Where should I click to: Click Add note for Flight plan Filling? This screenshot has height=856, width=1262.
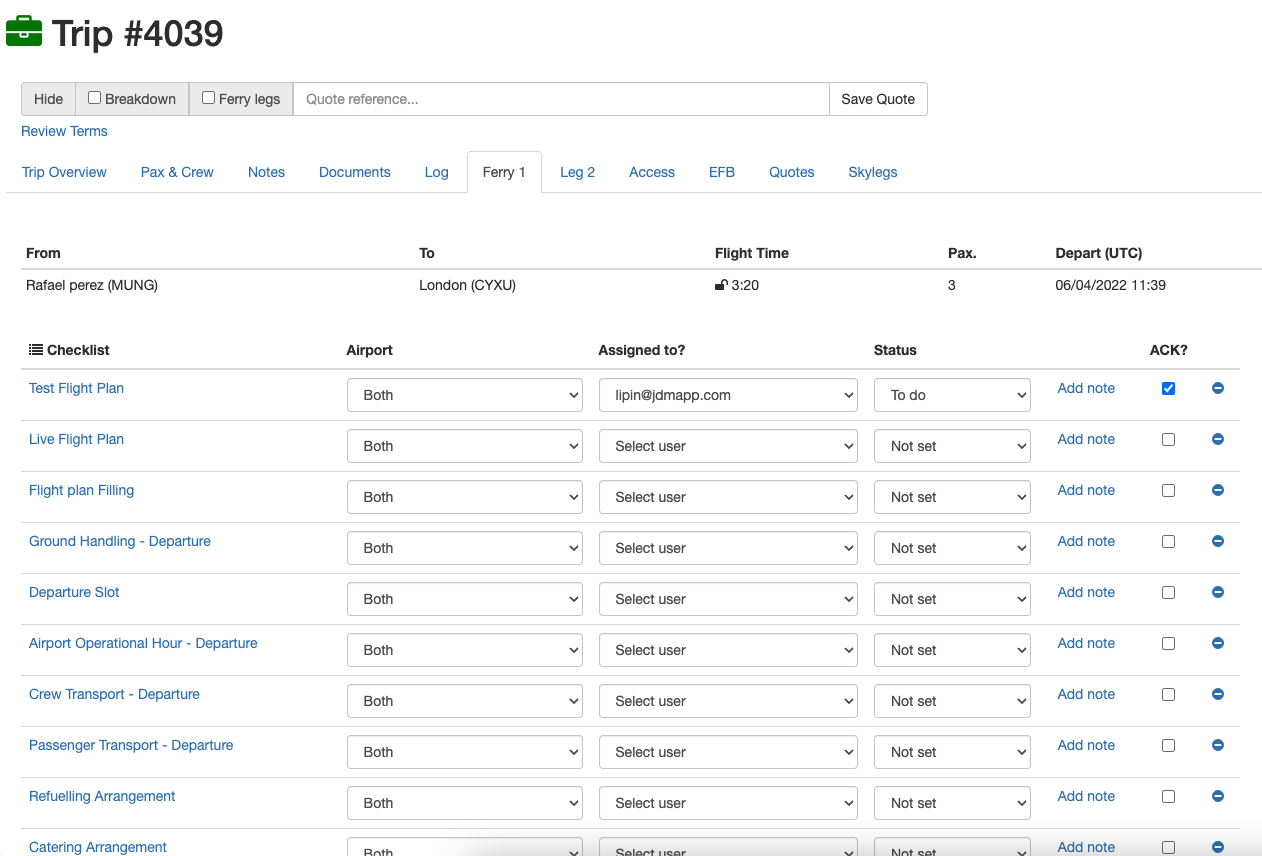click(1085, 490)
